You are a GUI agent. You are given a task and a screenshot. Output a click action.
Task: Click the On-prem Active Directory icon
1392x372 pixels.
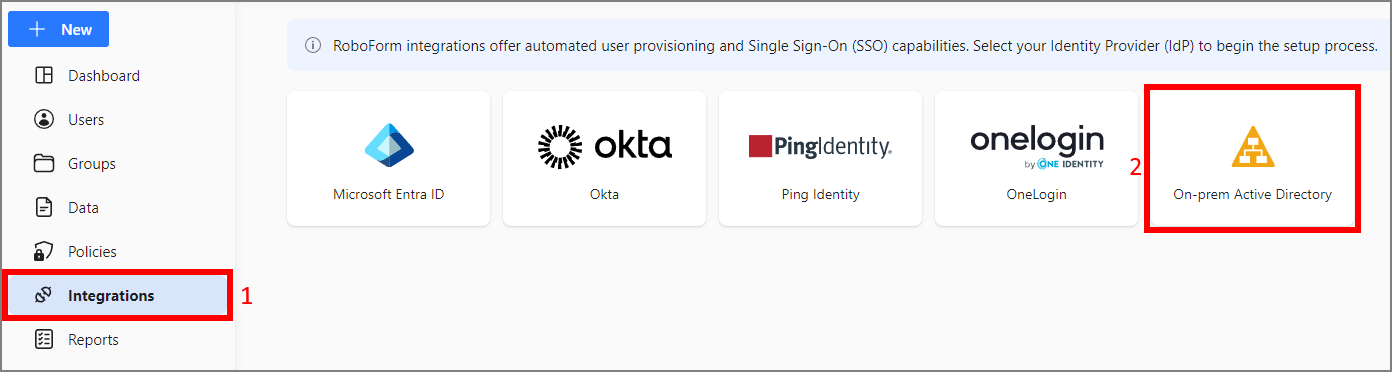(1252, 146)
